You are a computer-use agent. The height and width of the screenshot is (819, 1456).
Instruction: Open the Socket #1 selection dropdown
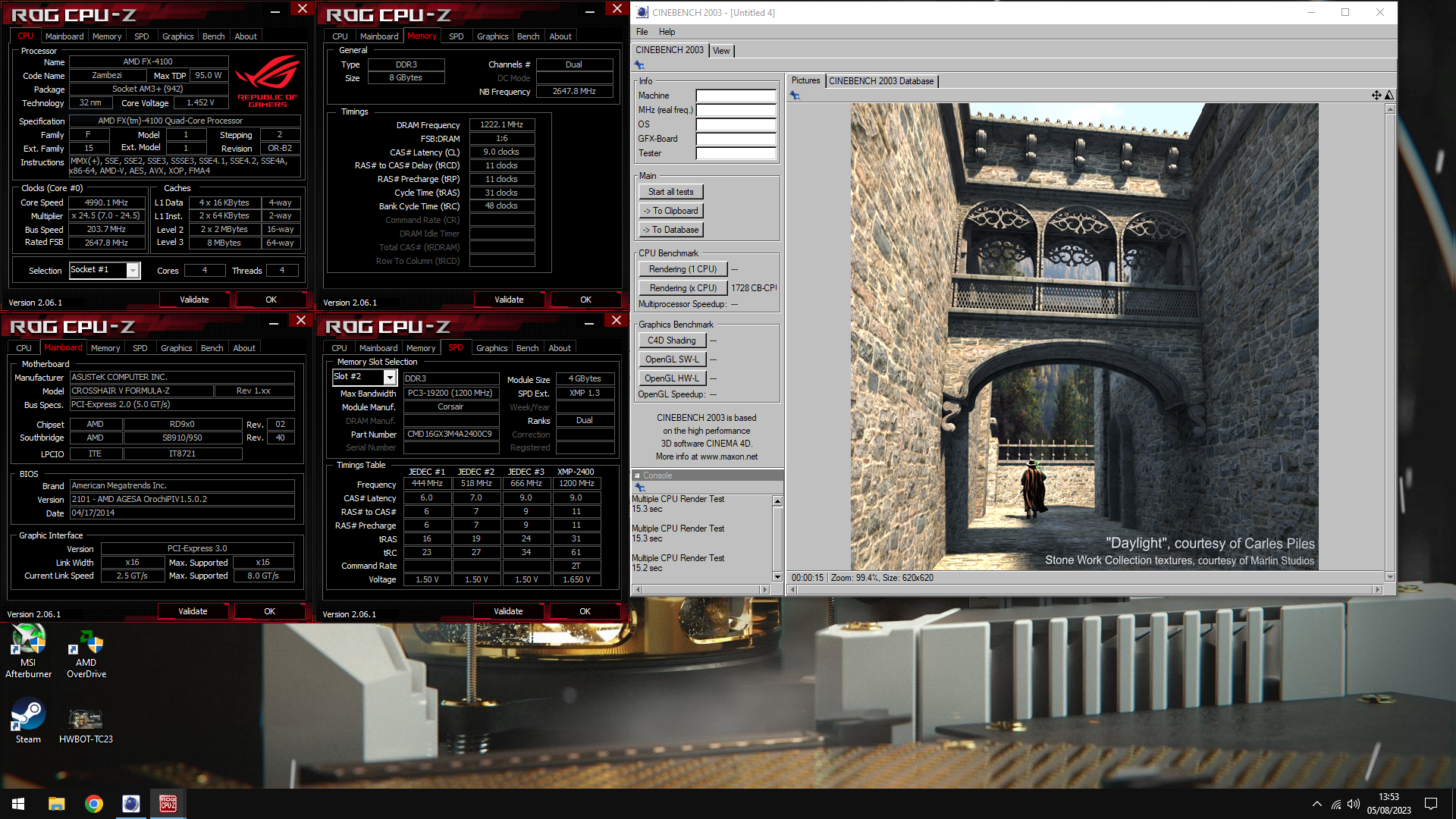(133, 270)
